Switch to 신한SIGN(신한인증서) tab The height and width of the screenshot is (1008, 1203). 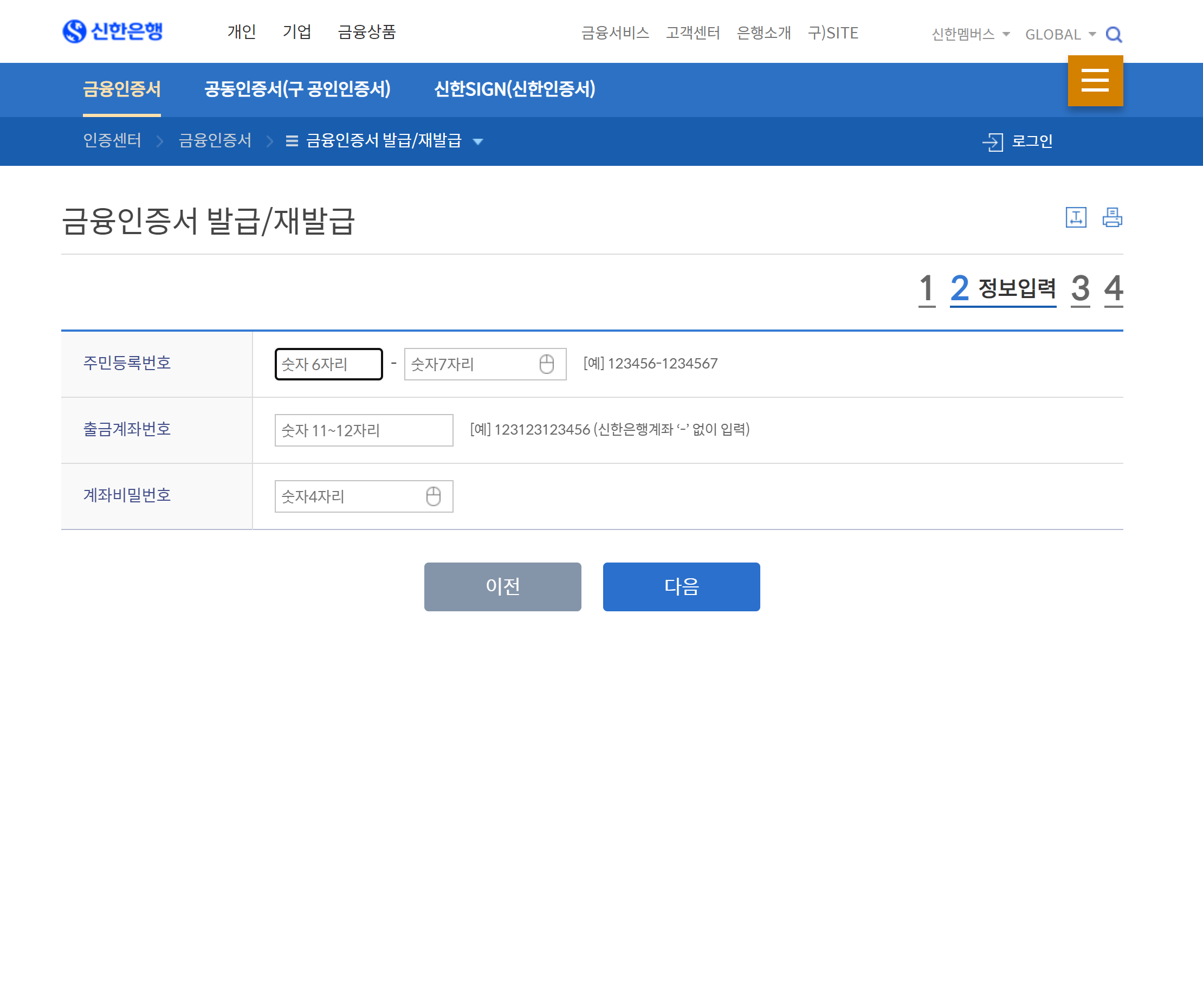tap(514, 89)
